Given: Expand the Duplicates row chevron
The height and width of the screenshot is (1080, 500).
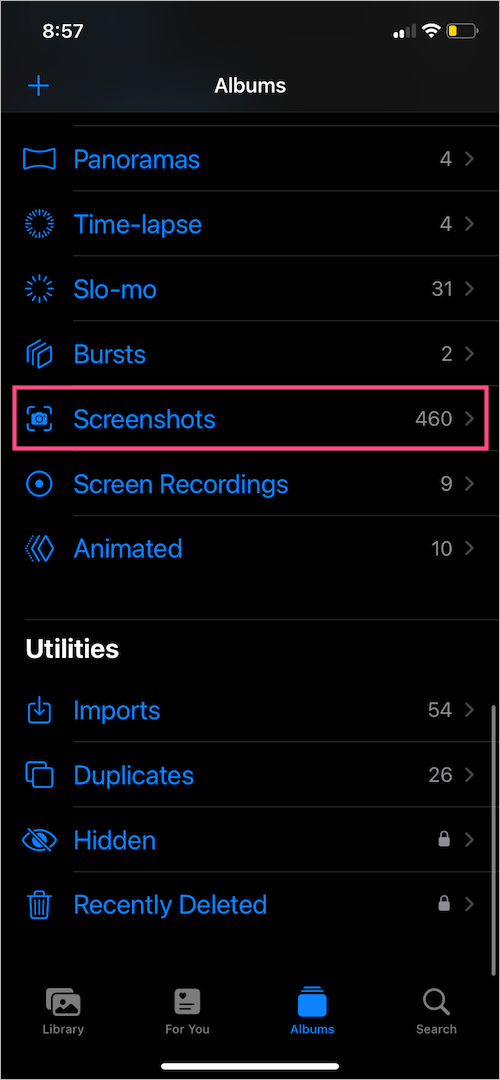Looking at the screenshot, I should pyautogui.click(x=470, y=775).
